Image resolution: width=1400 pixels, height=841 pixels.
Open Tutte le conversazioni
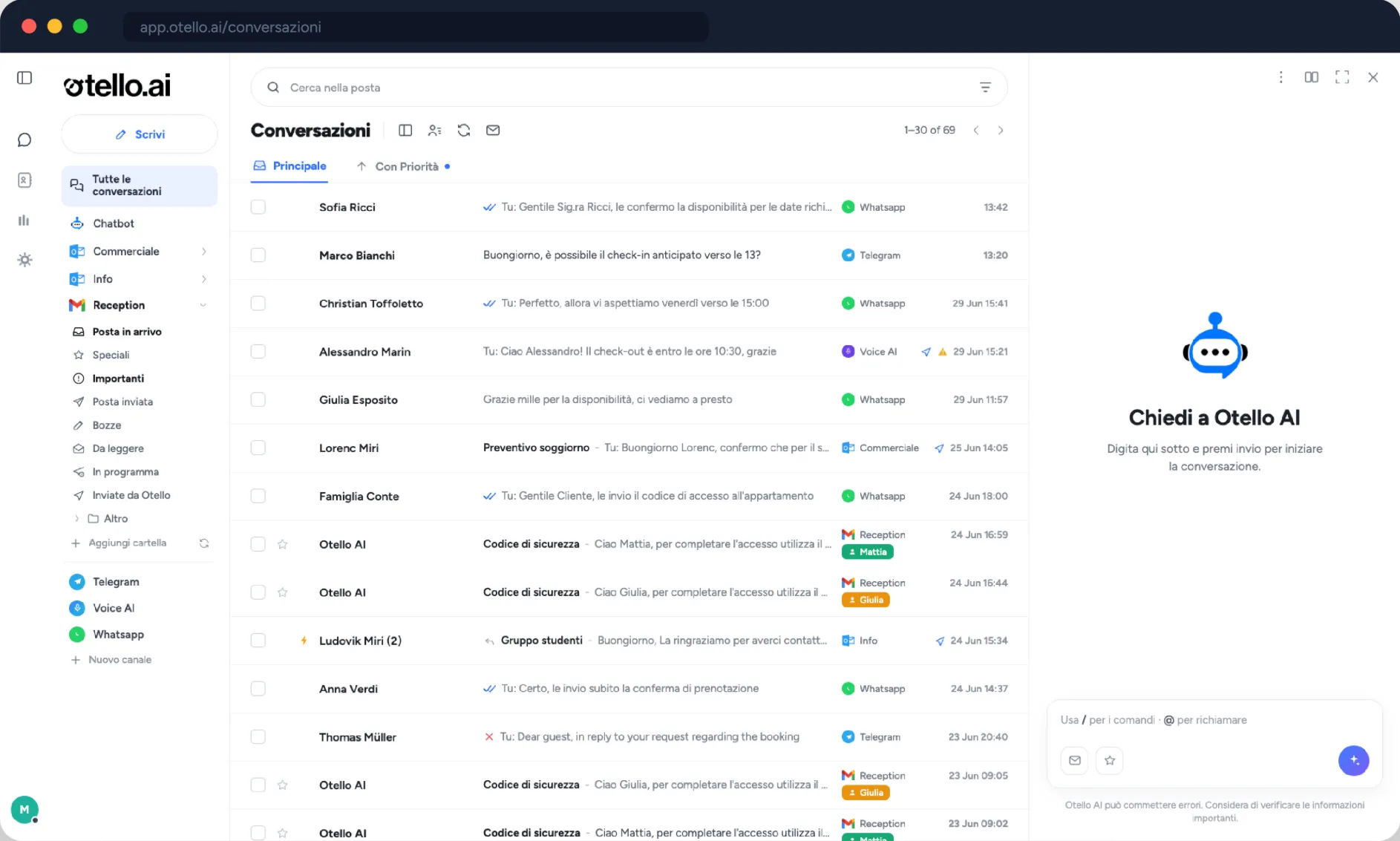coord(140,186)
